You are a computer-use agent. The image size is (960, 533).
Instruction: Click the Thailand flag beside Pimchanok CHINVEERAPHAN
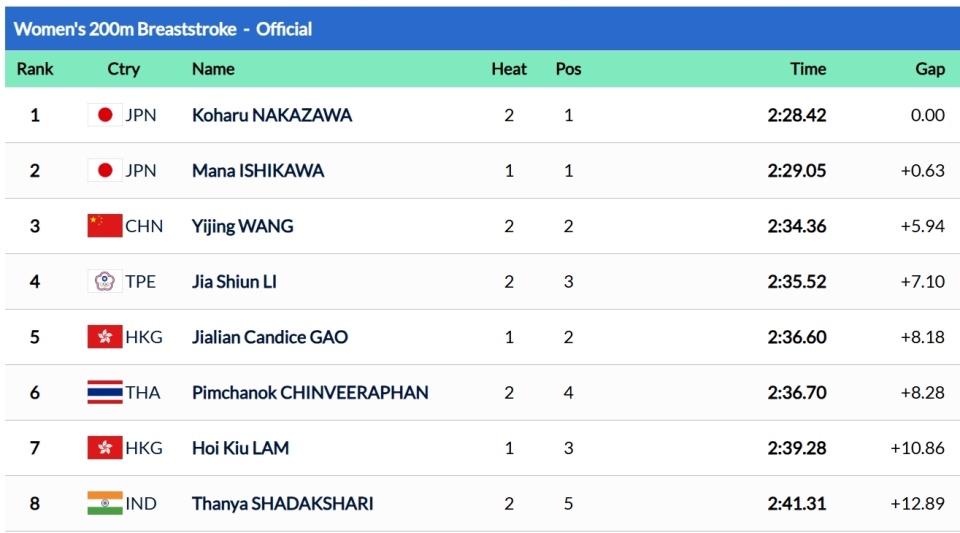coord(104,392)
